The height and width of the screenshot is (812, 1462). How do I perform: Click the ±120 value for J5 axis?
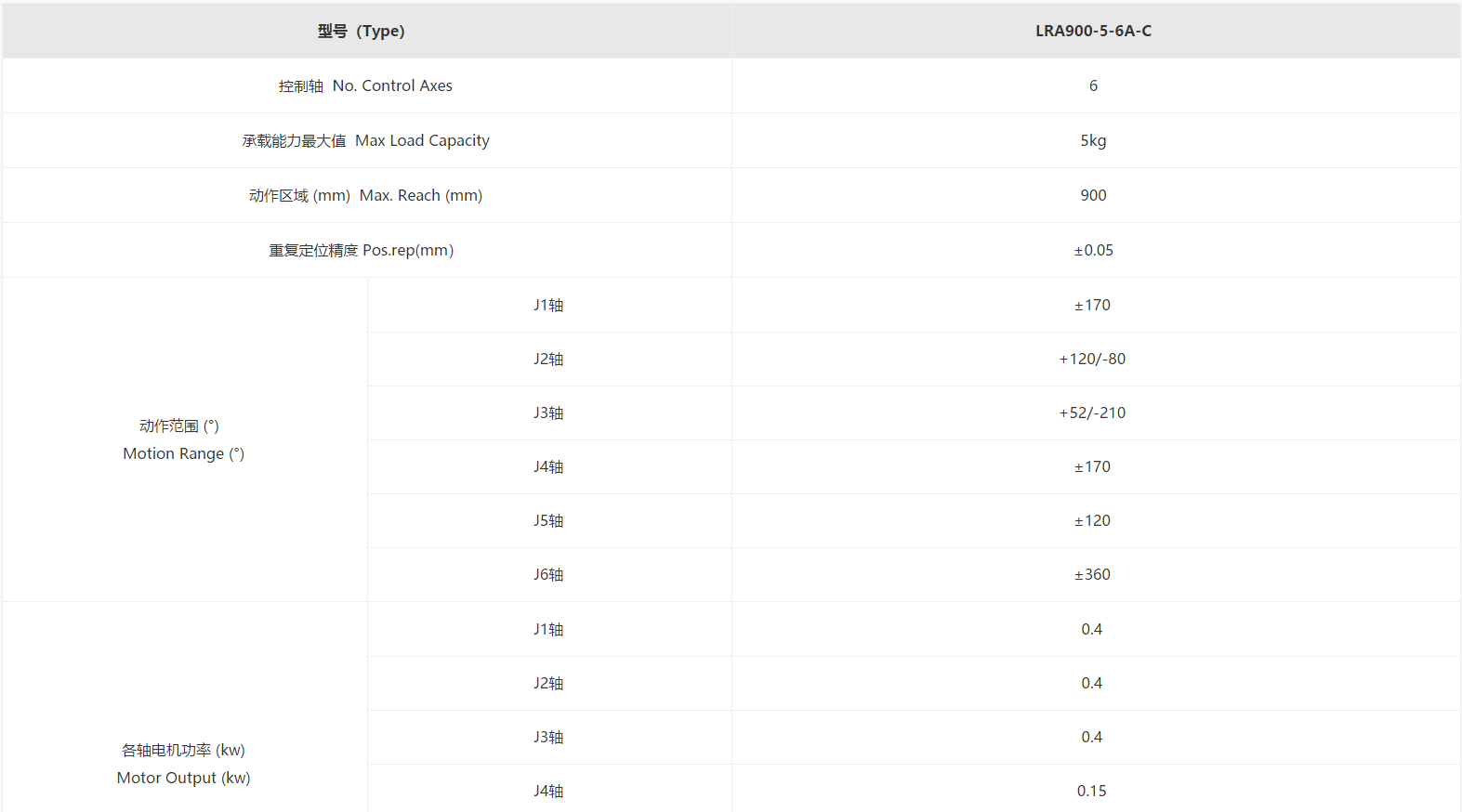click(x=1092, y=520)
